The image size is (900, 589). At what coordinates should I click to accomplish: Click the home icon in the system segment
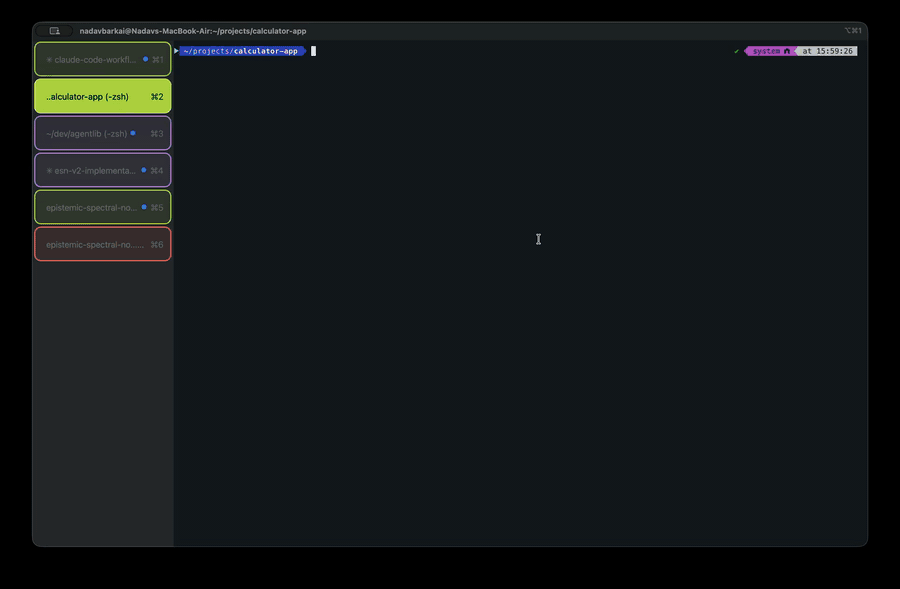tap(787, 51)
